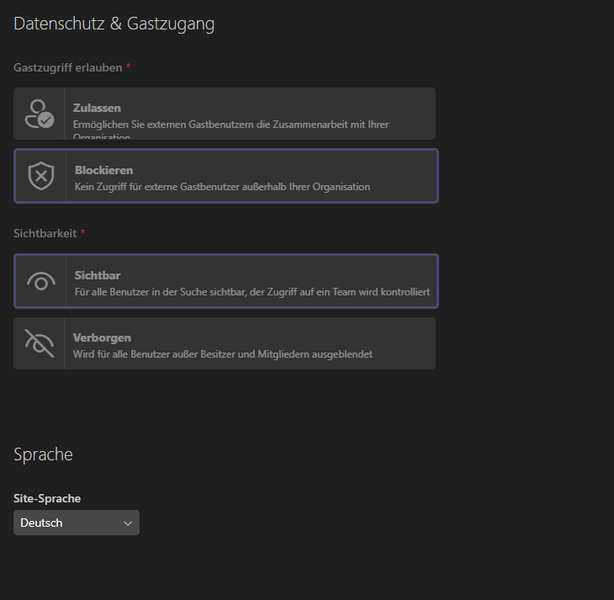Click description text about externe Gastbenutzer Zusammenarbeit
The image size is (614, 600).
[230, 125]
